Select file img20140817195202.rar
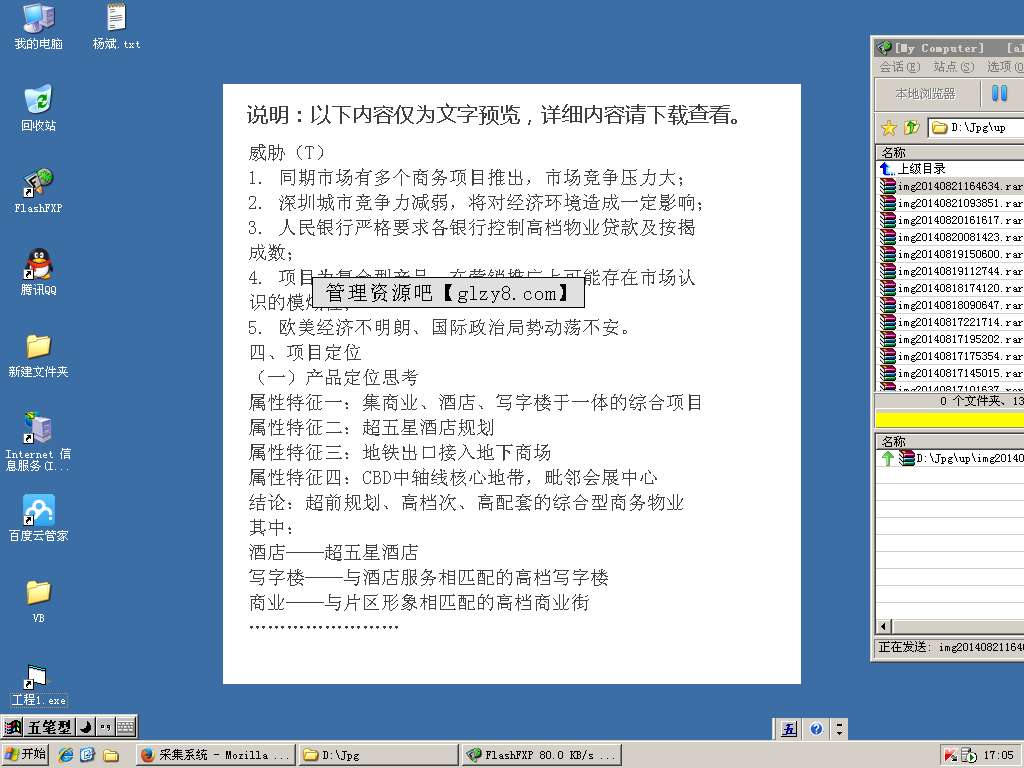This screenshot has width=1024, height=768. (951, 339)
